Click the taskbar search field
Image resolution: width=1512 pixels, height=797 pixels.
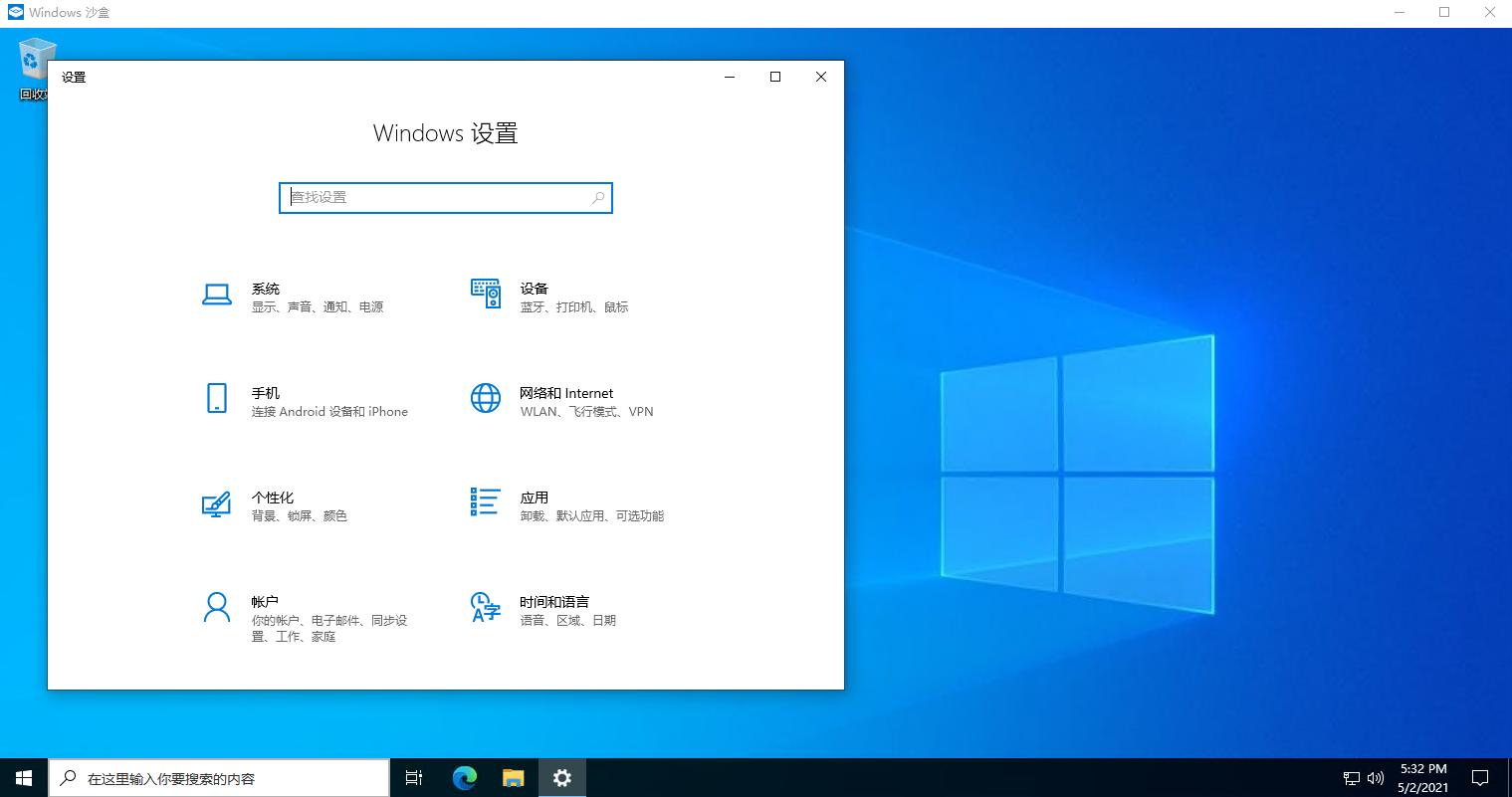219,777
